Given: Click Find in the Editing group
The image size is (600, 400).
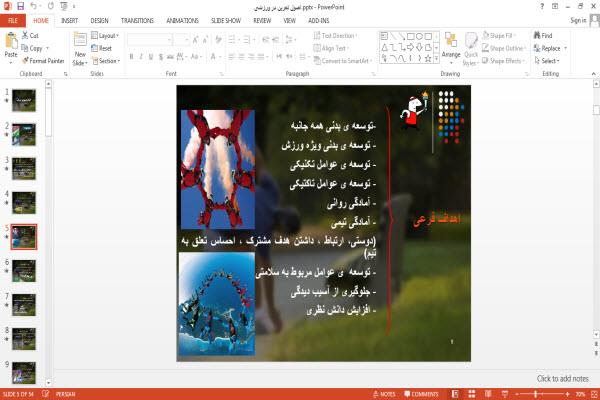Looking at the screenshot, I should 543,36.
